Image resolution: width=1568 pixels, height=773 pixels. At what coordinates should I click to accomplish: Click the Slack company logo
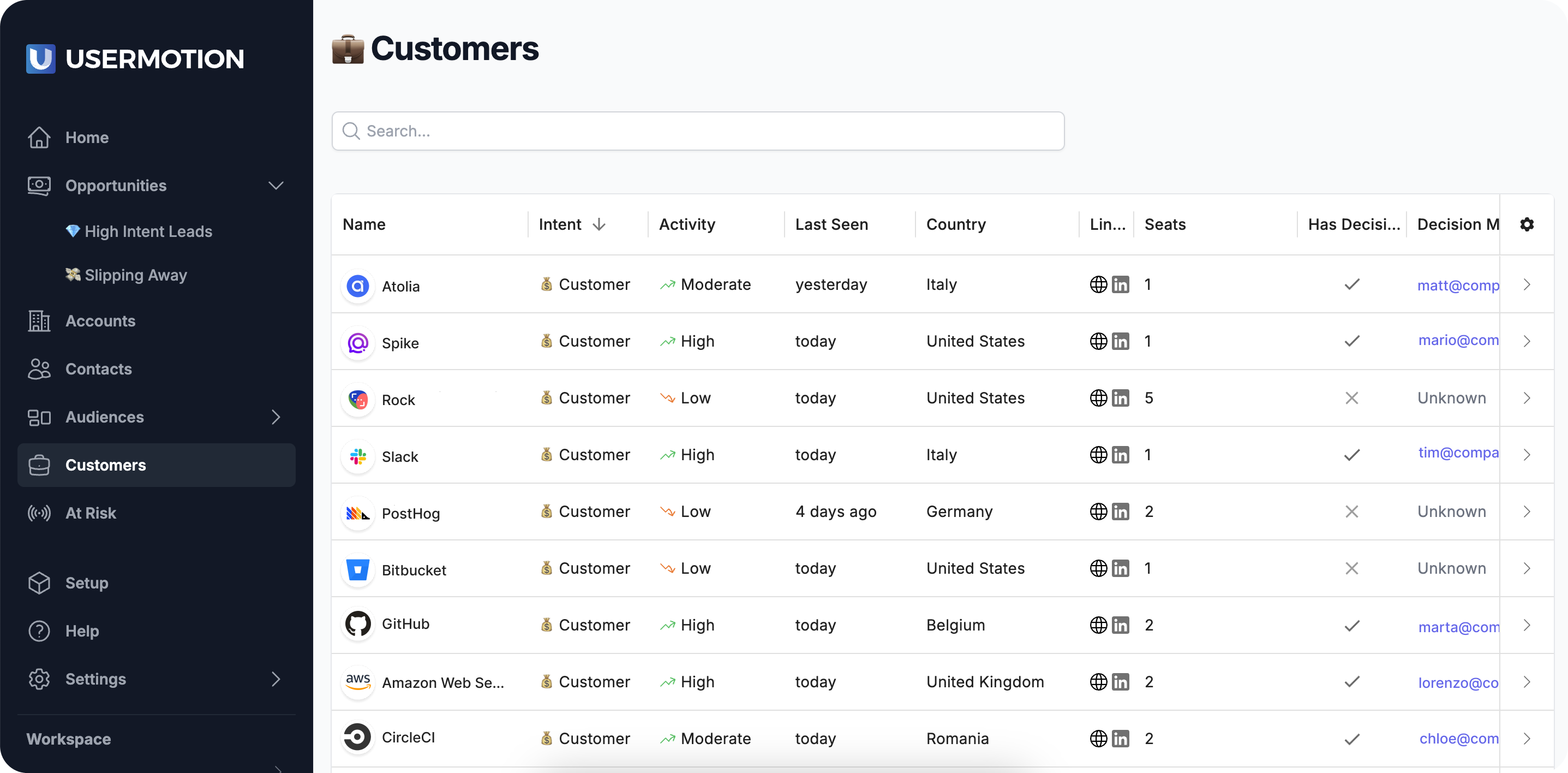coord(358,456)
